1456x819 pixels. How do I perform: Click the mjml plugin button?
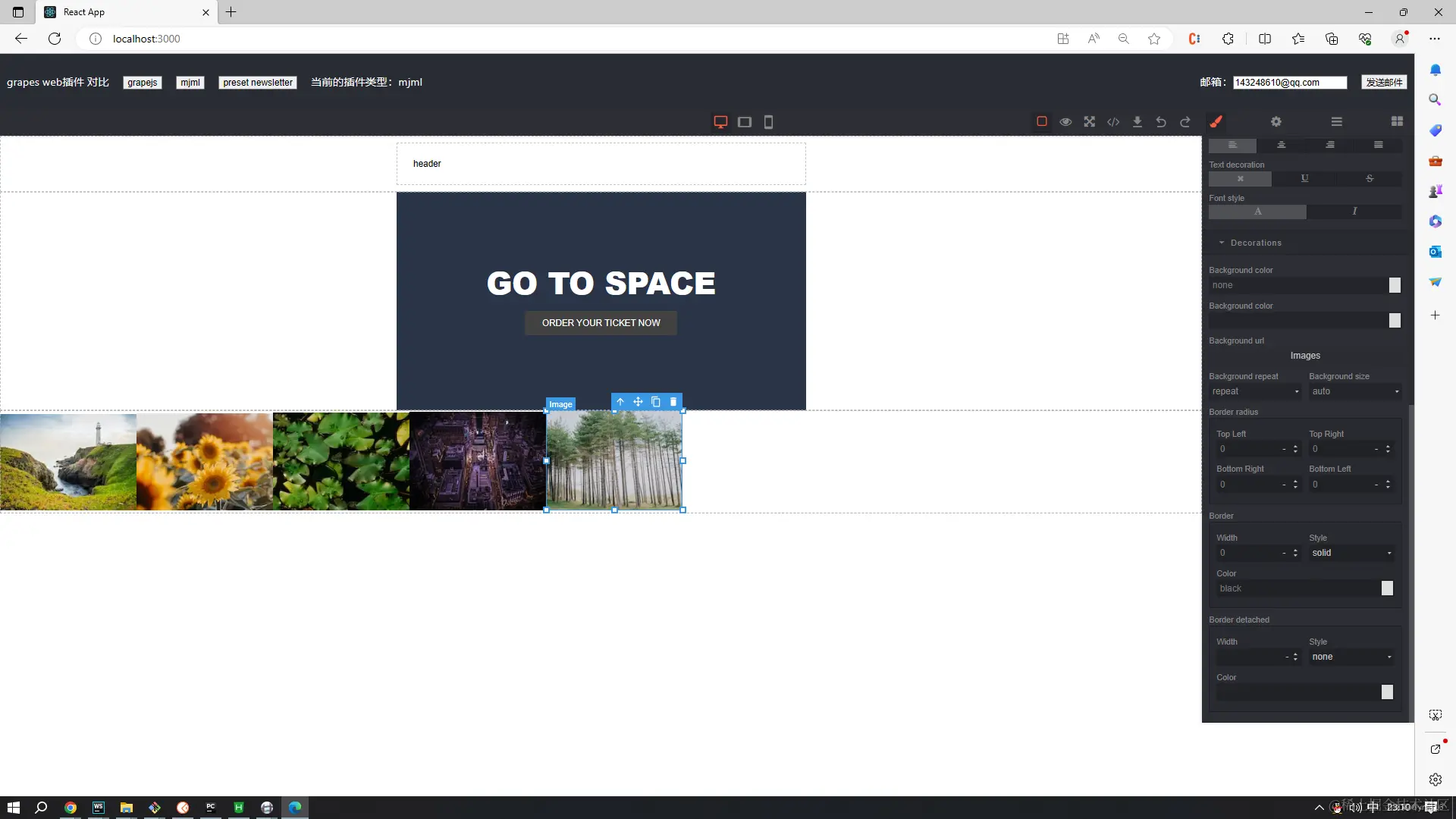coord(190,83)
